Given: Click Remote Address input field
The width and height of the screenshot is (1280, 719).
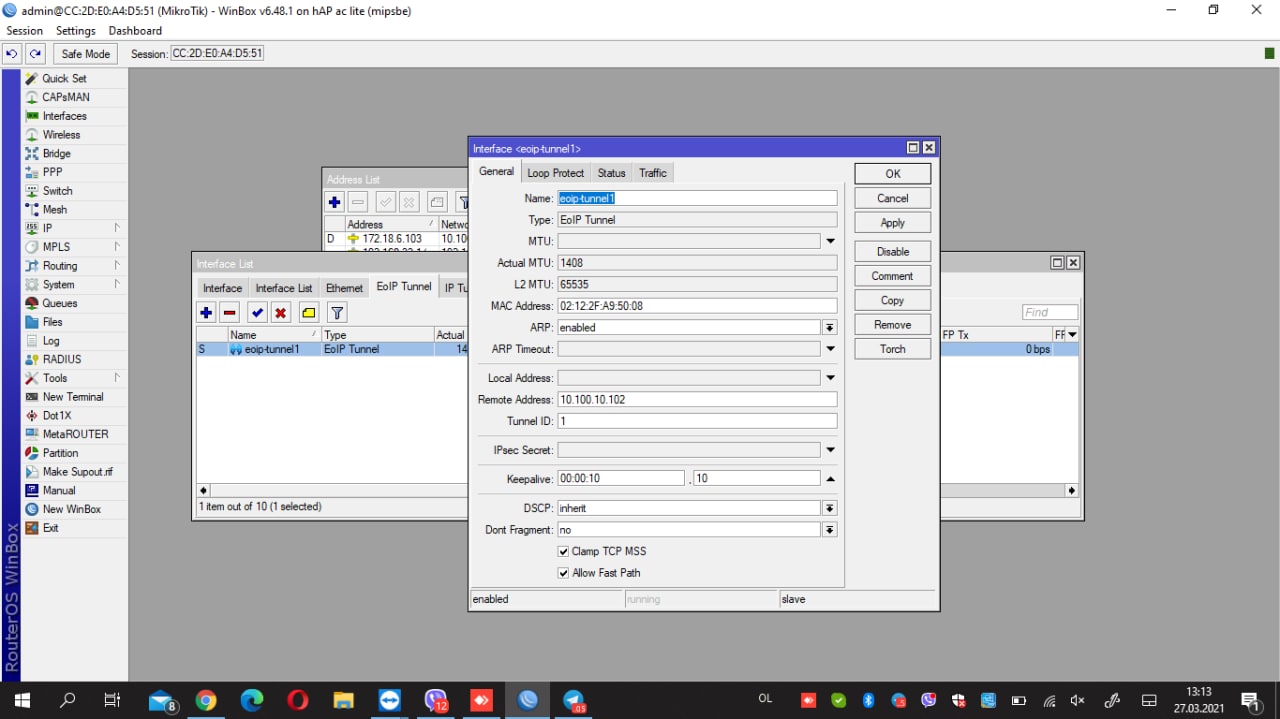Looking at the screenshot, I should 697,399.
